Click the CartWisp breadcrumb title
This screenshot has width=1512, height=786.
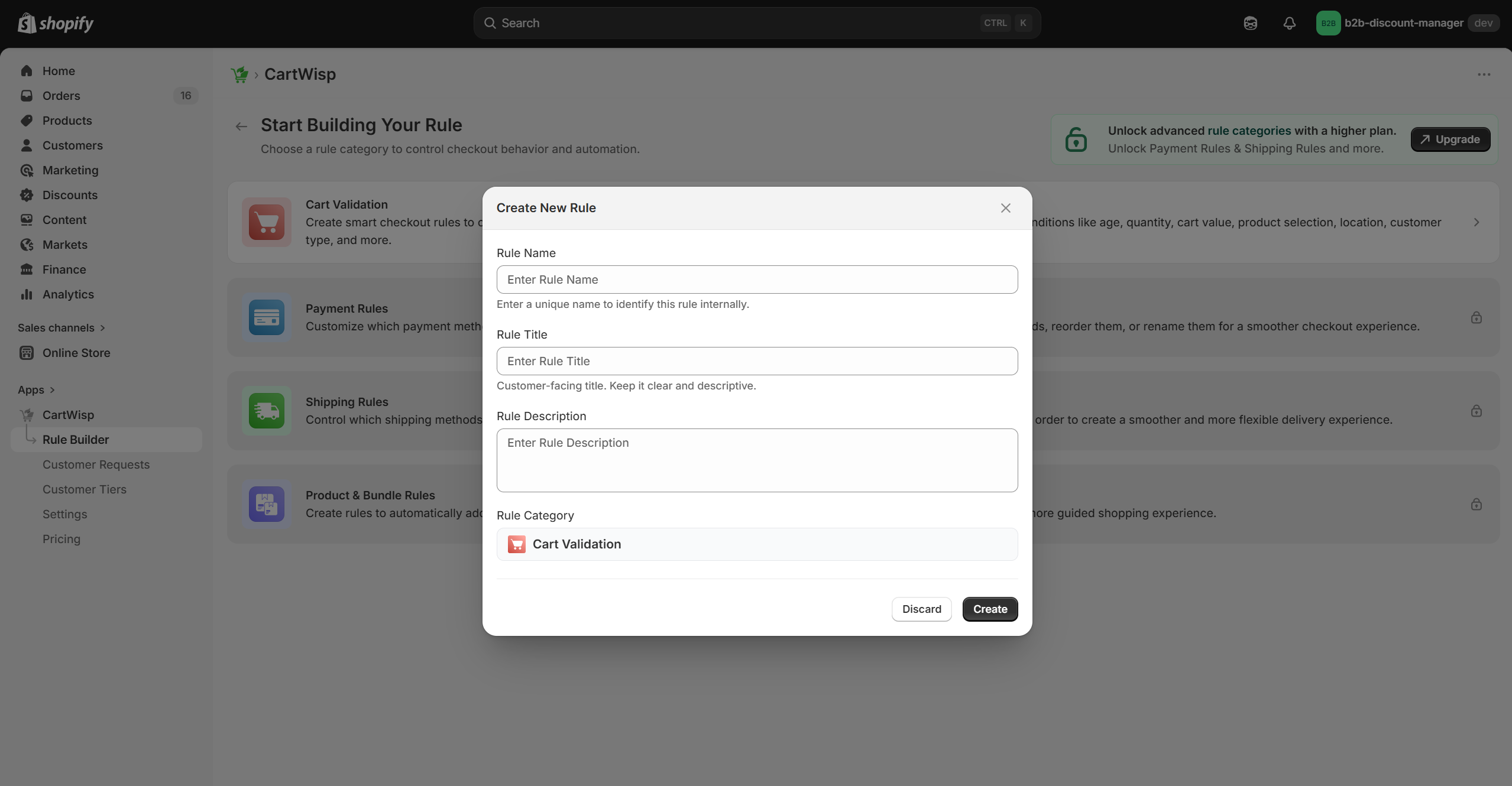tap(300, 74)
